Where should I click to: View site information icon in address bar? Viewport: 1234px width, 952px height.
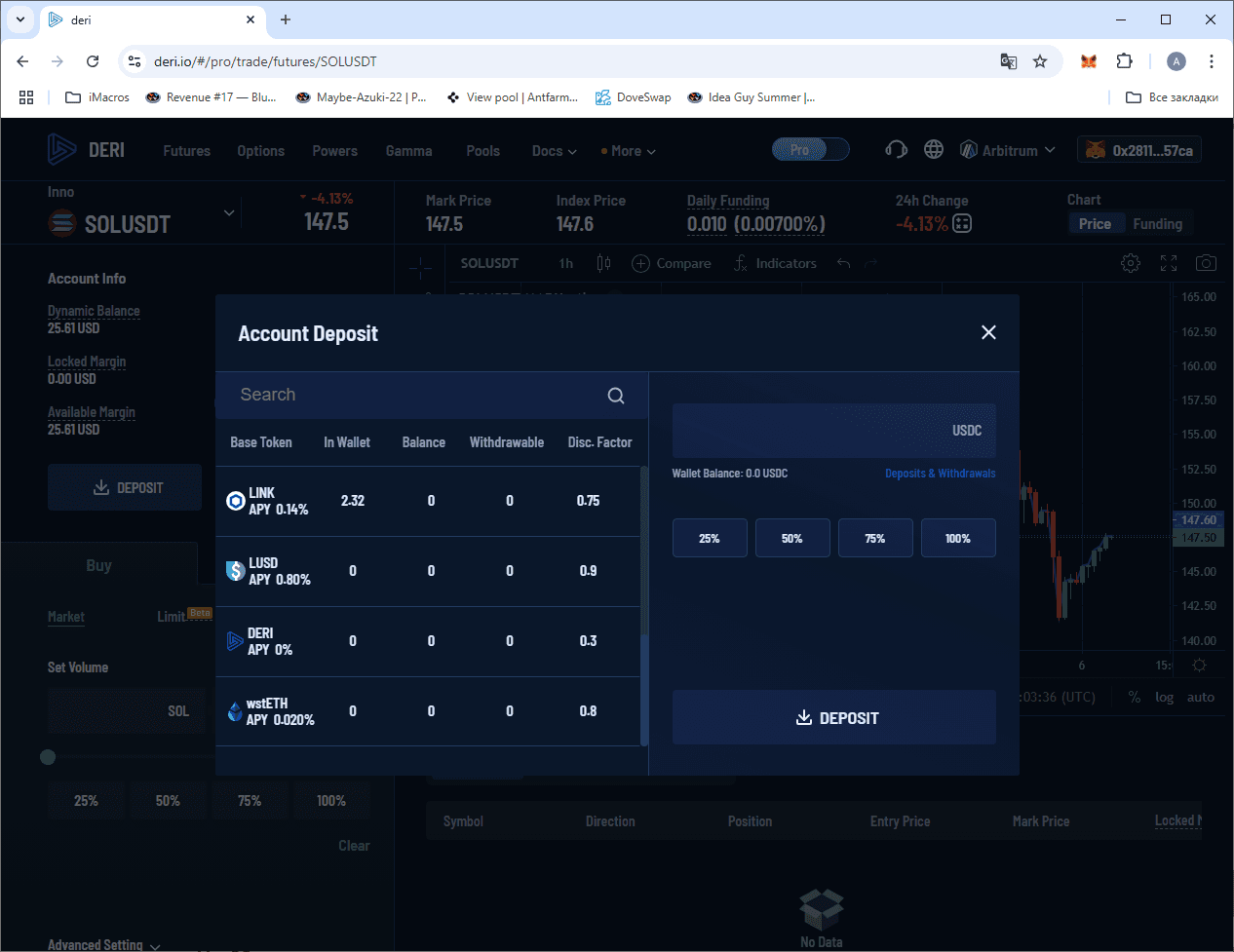coord(135,61)
